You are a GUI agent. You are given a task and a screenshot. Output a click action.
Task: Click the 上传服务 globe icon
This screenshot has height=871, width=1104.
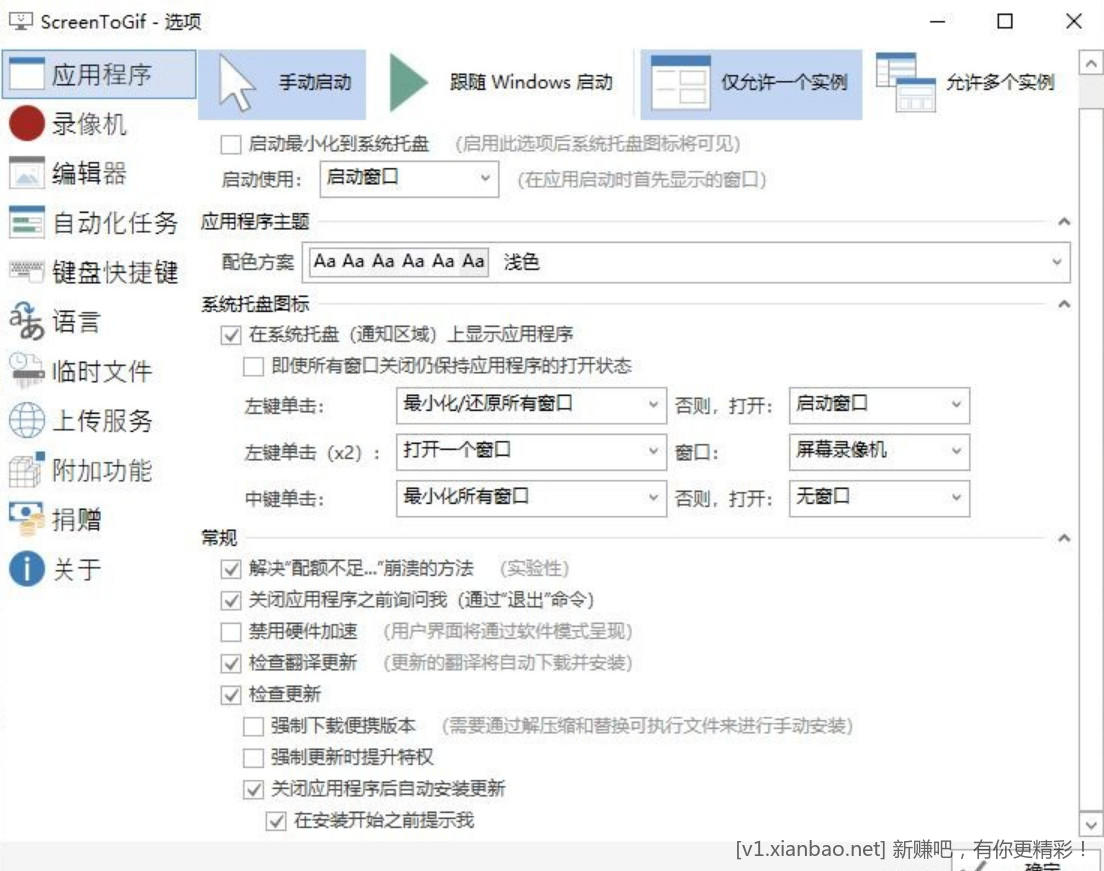pos(27,420)
